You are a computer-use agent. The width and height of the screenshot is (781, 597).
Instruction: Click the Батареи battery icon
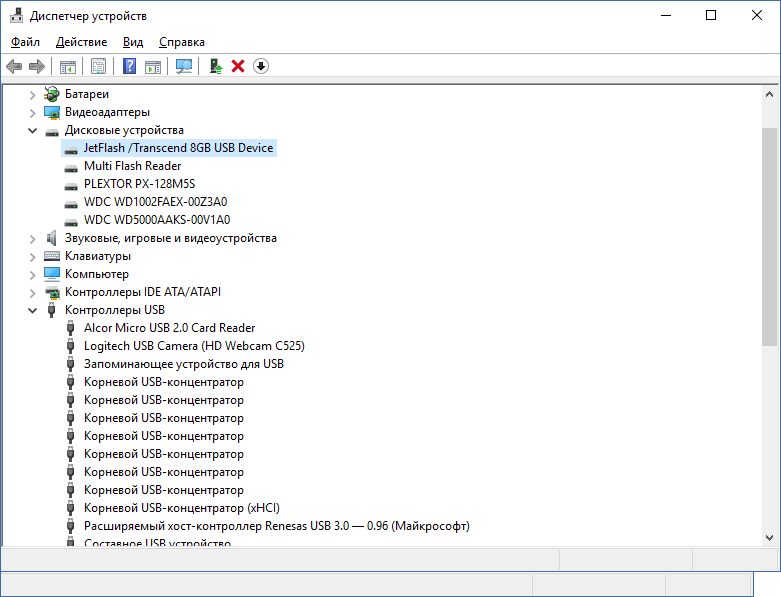52,94
